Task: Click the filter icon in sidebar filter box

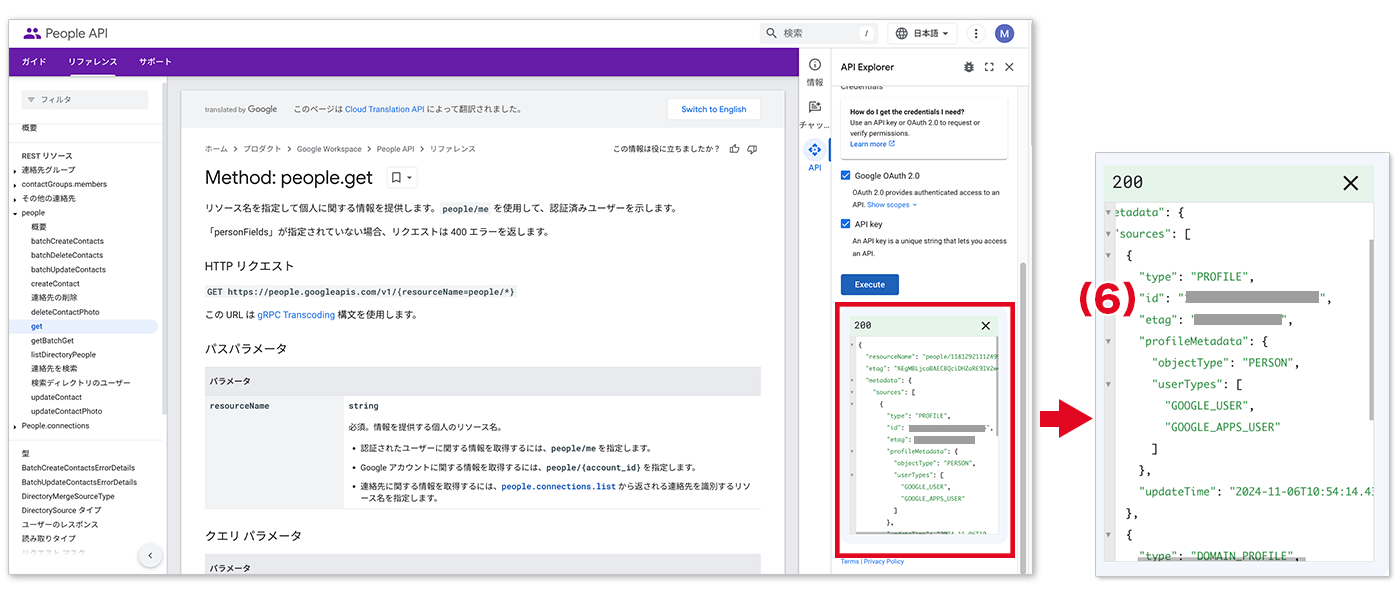Action: [x=32, y=100]
